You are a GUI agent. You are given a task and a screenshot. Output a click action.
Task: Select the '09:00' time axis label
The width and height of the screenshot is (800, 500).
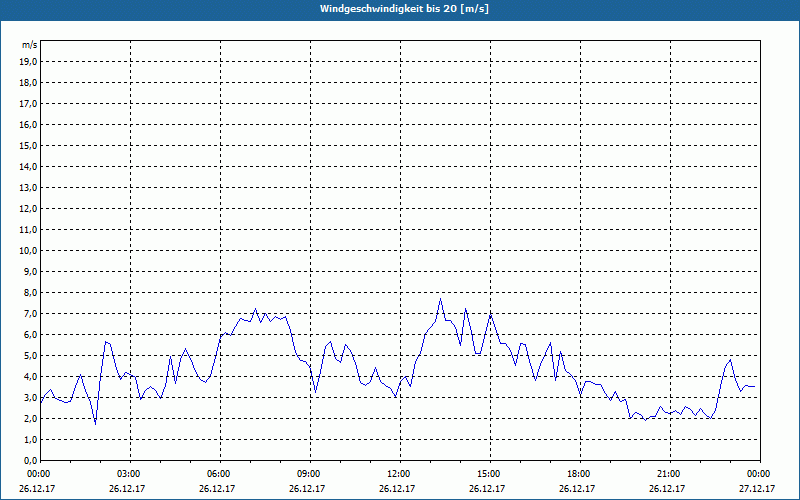[x=310, y=474]
